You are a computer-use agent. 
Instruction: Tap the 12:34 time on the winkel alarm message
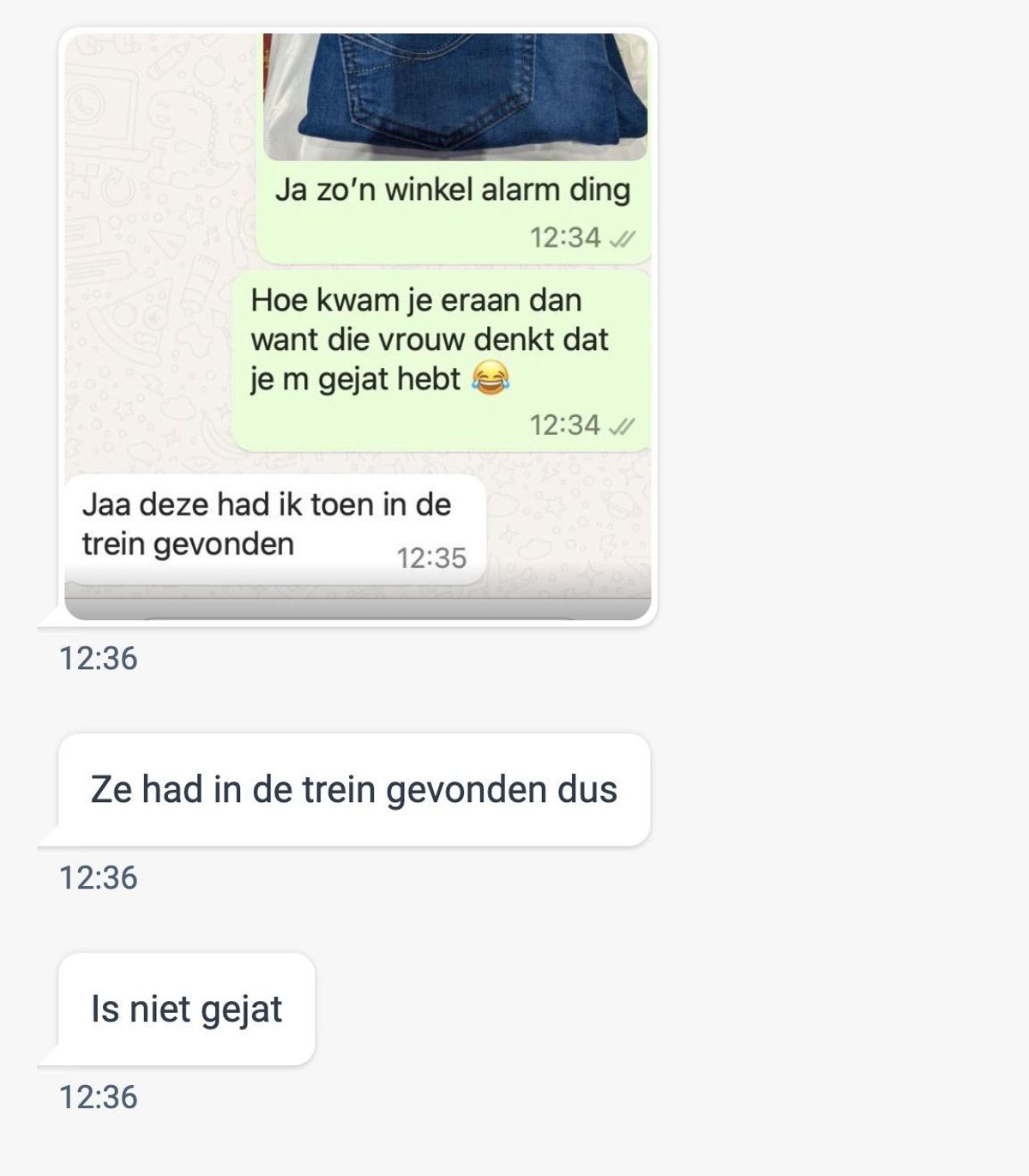565,238
